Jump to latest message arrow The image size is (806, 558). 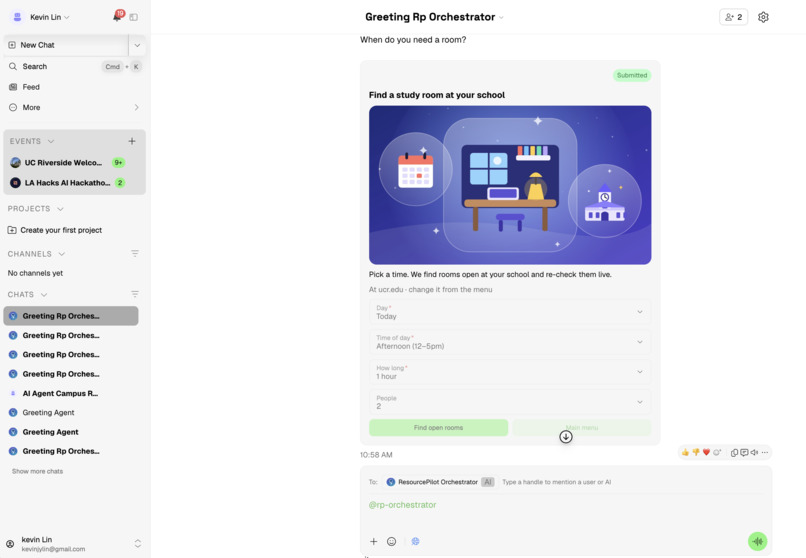[x=566, y=437]
